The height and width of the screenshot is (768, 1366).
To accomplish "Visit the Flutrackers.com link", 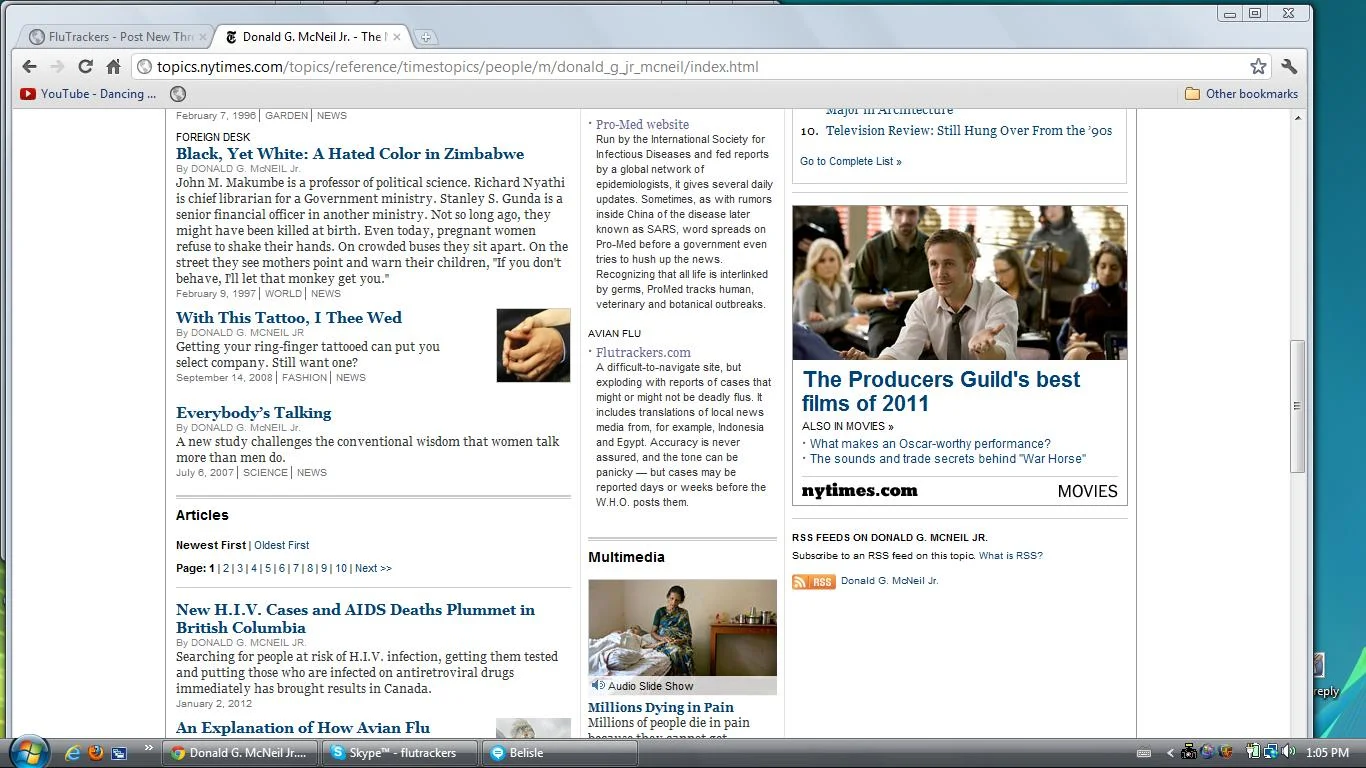I will click(x=643, y=353).
